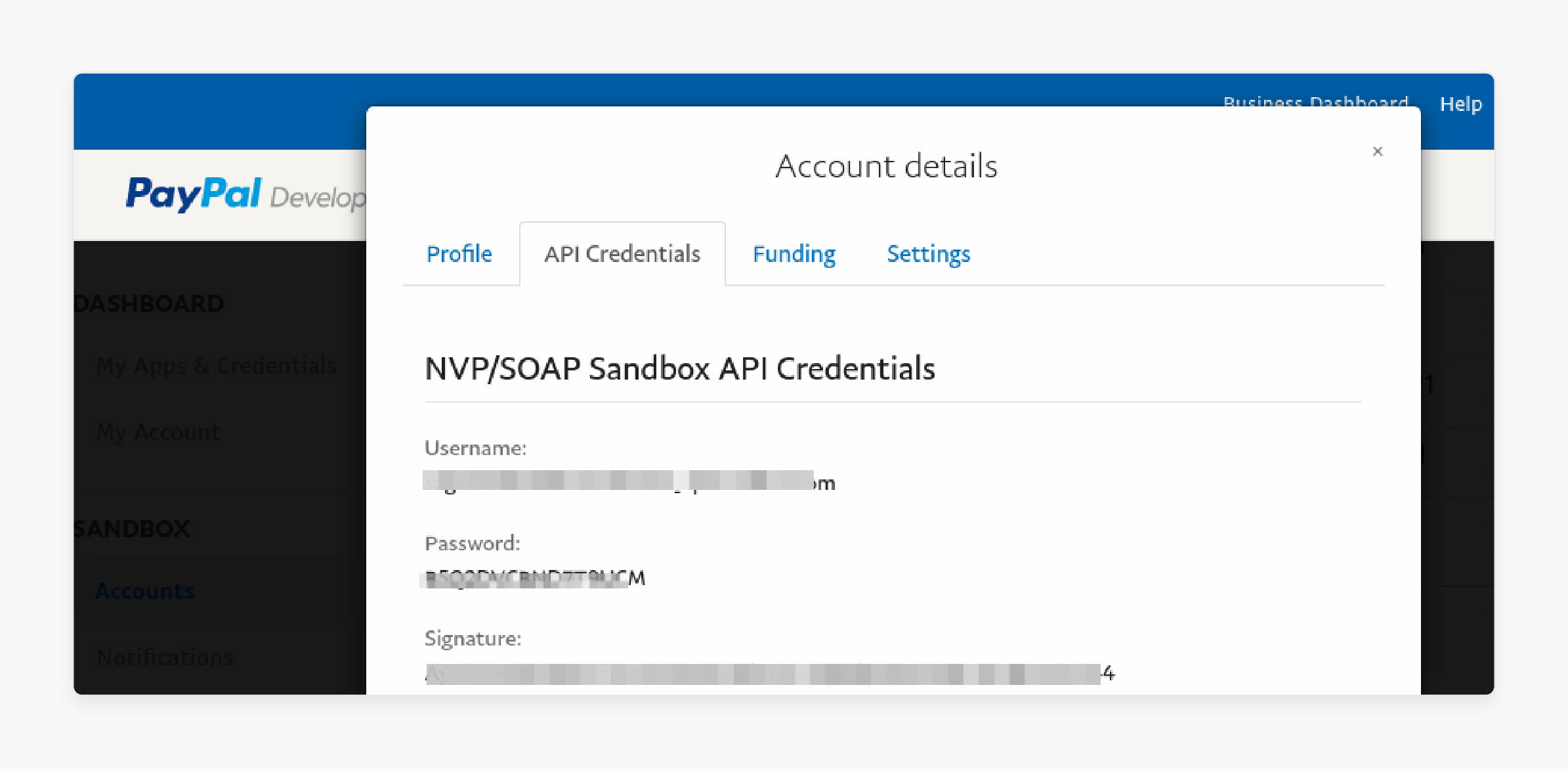Close the Account details dialog
Screen dimensions: 1568x769
1377,152
